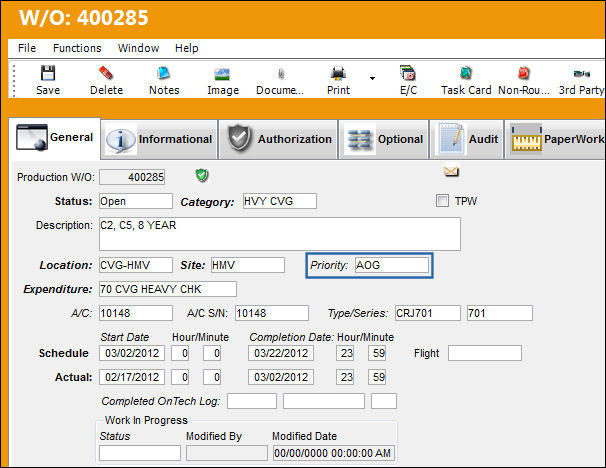Click the green shield icon beside Production W/O
Image resolution: width=606 pixels, height=468 pixels.
[202, 175]
